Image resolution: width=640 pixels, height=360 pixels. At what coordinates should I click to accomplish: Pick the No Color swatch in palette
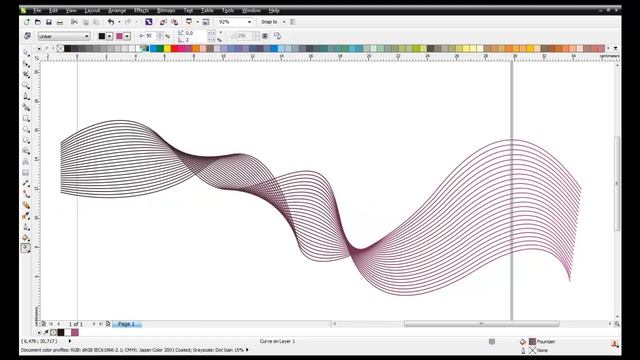(60, 49)
